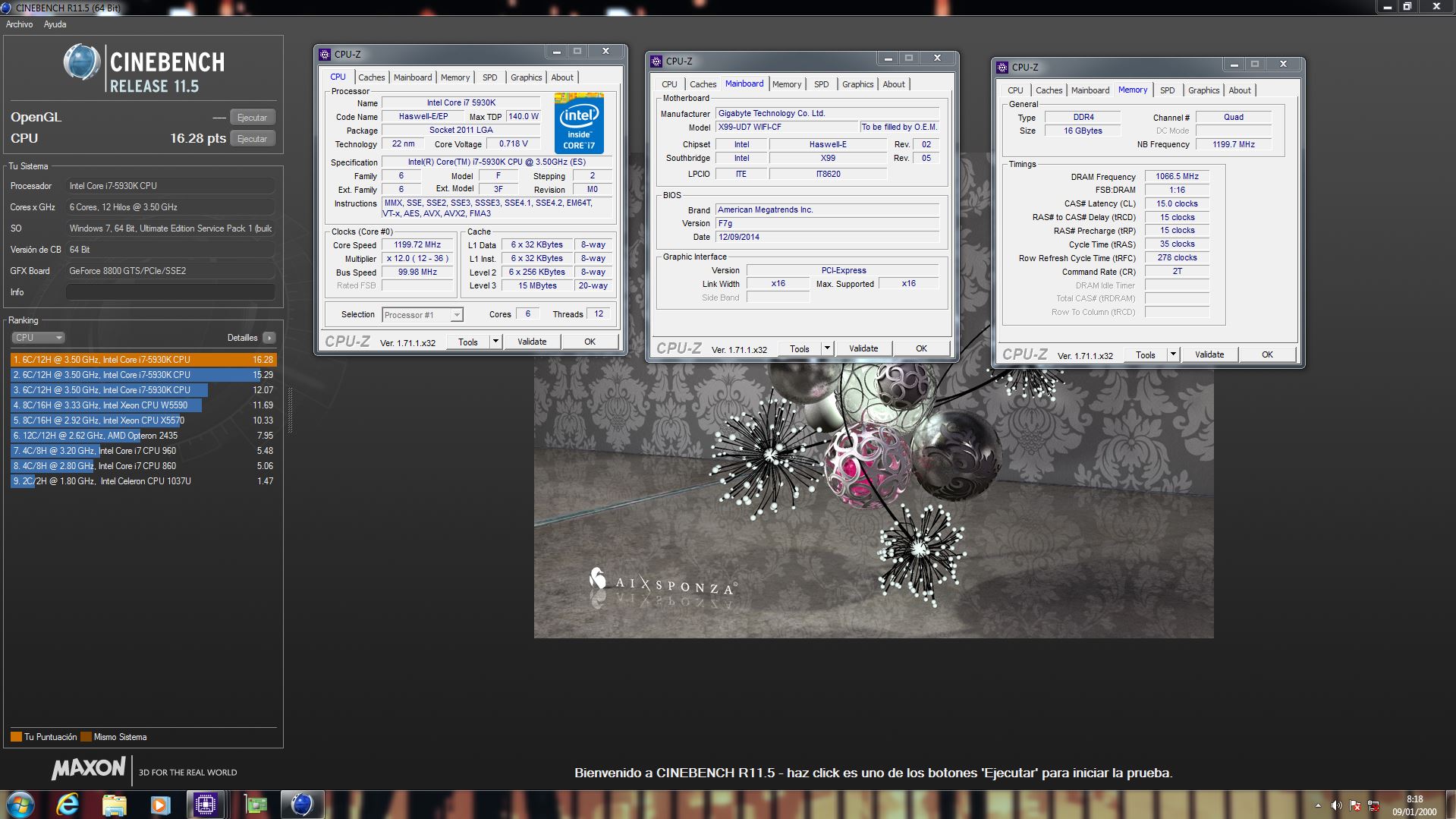
Task: Click the empty Info input field
Action: tap(171, 292)
